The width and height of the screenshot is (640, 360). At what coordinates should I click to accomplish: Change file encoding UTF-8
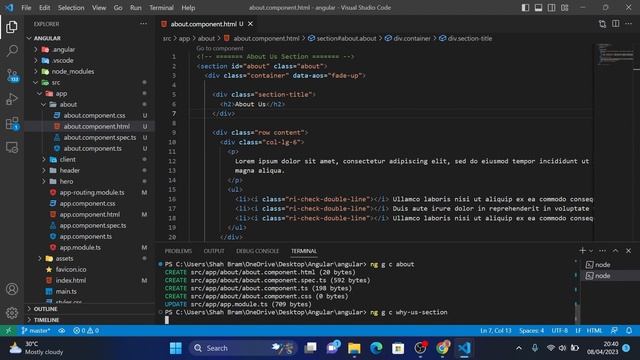tap(560, 331)
